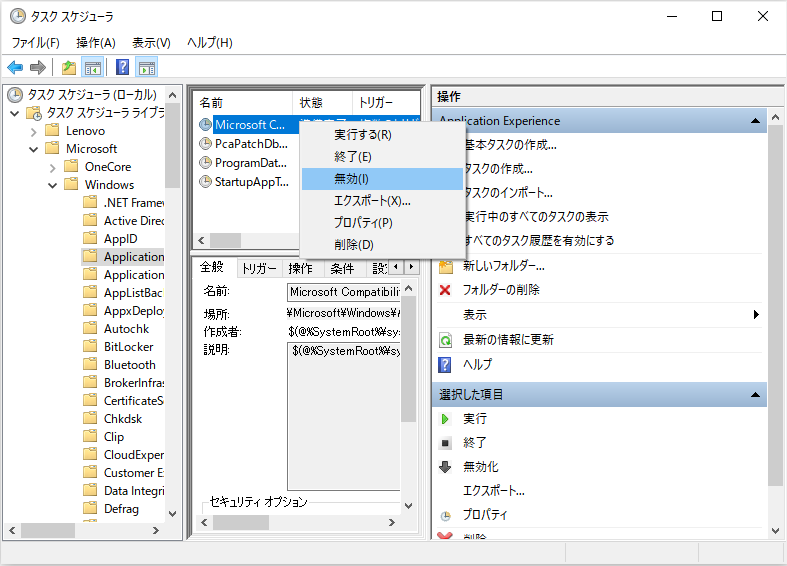Collapse the 選択した項目 actions section
Image resolution: width=787 pixels, height=566 pixels.
tap(755, 395)
